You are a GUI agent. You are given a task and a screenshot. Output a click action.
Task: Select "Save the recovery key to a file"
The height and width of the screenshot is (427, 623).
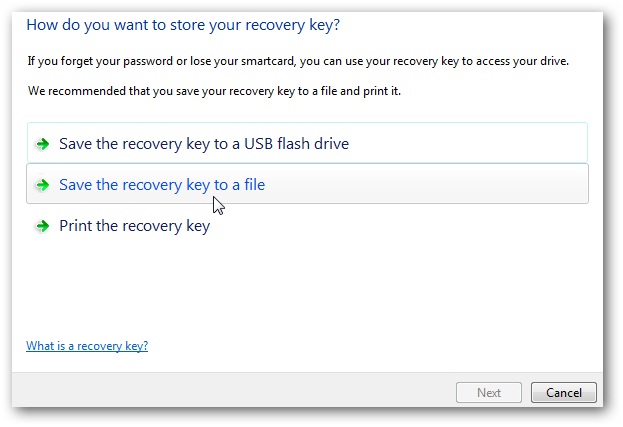pos(161,185)
